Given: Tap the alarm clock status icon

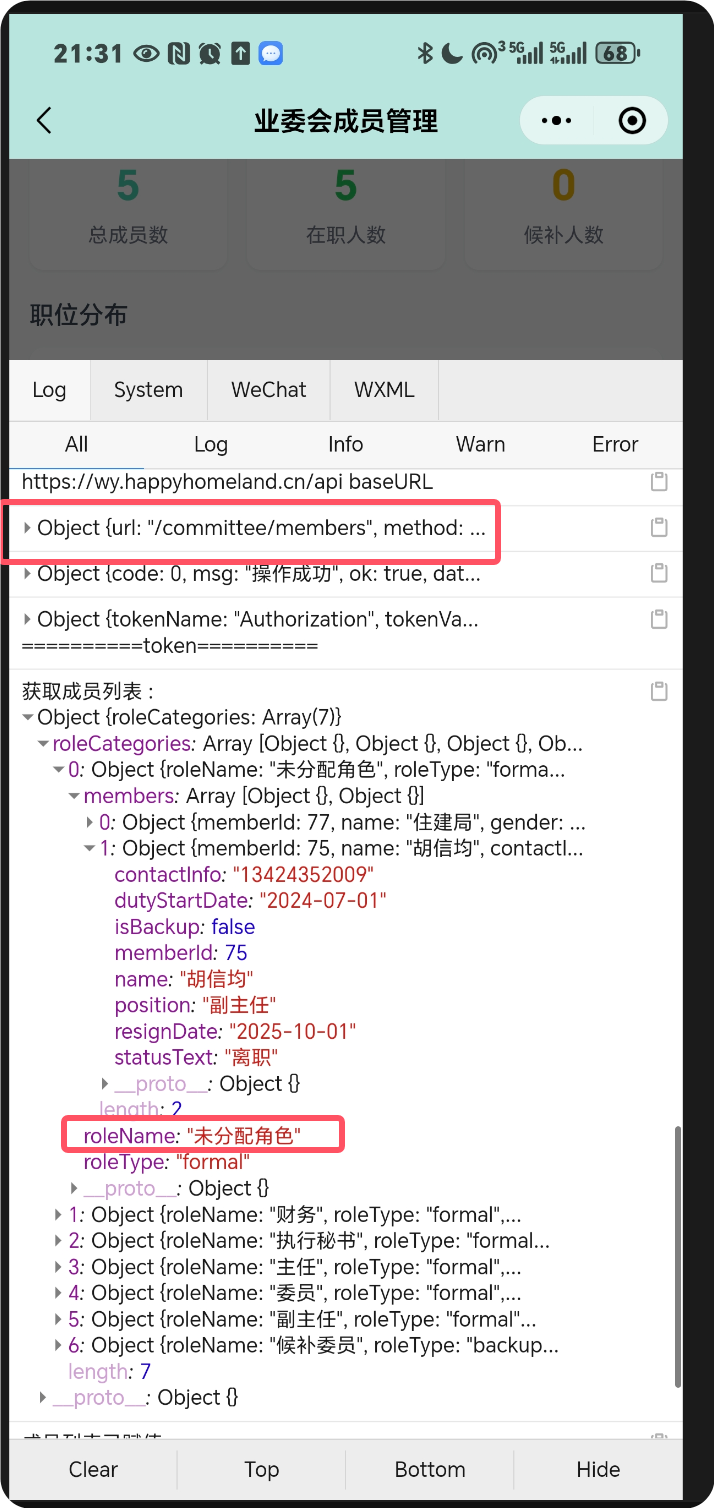Looking at the screenshot, I should [x=210, y=53].
